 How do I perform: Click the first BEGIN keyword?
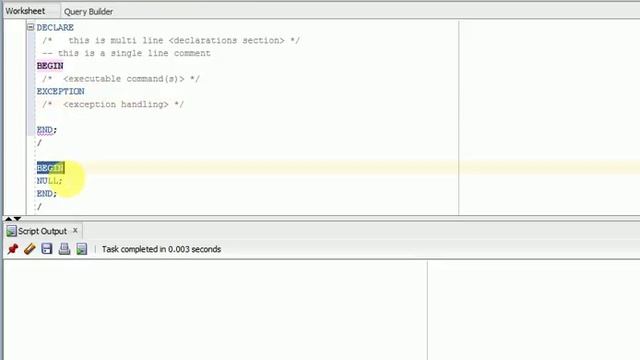click(x=50, y=66)
